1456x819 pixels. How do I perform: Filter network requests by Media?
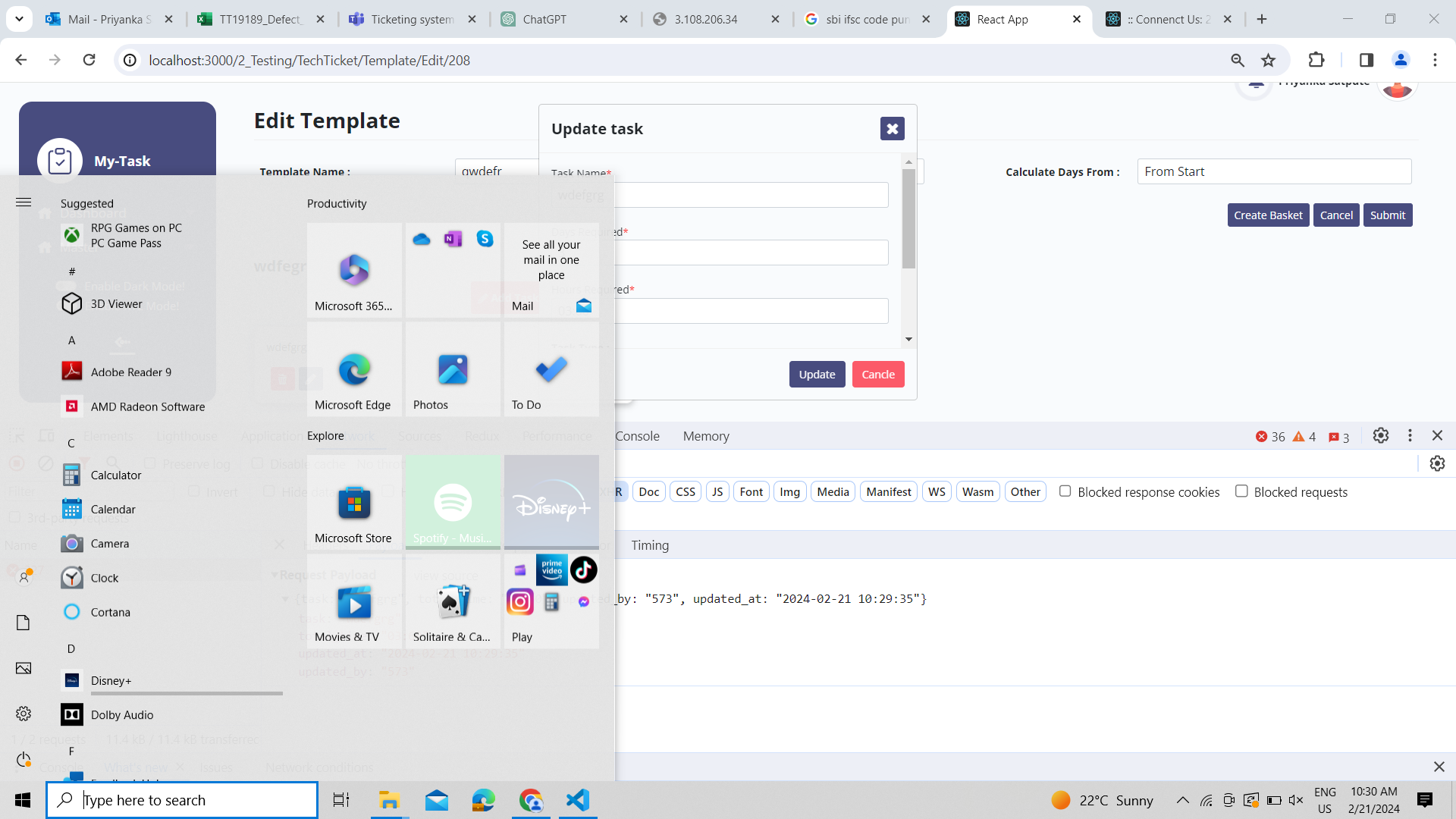click(833, 491)
